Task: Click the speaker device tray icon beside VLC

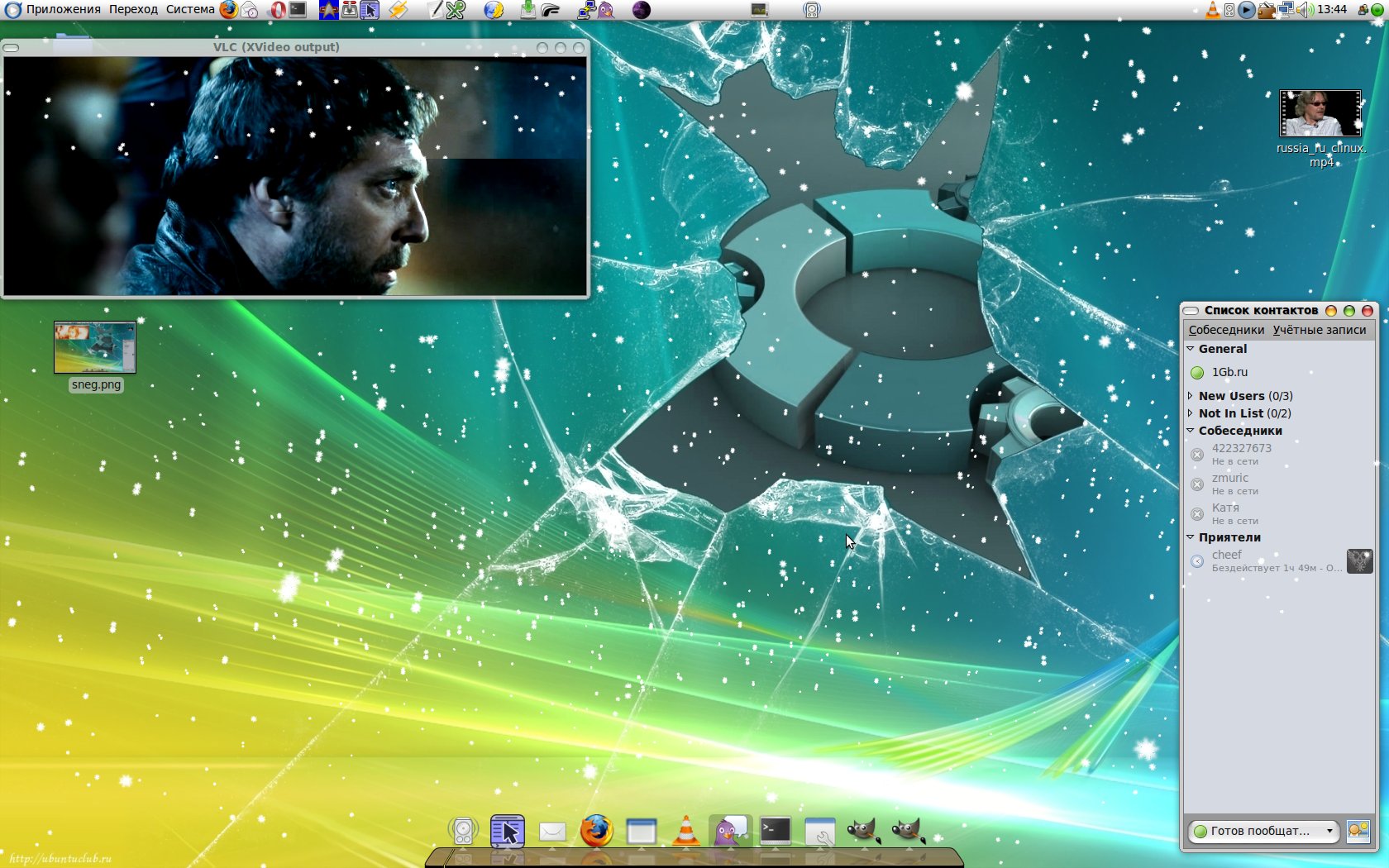Action: click(x=1229, y=10)
